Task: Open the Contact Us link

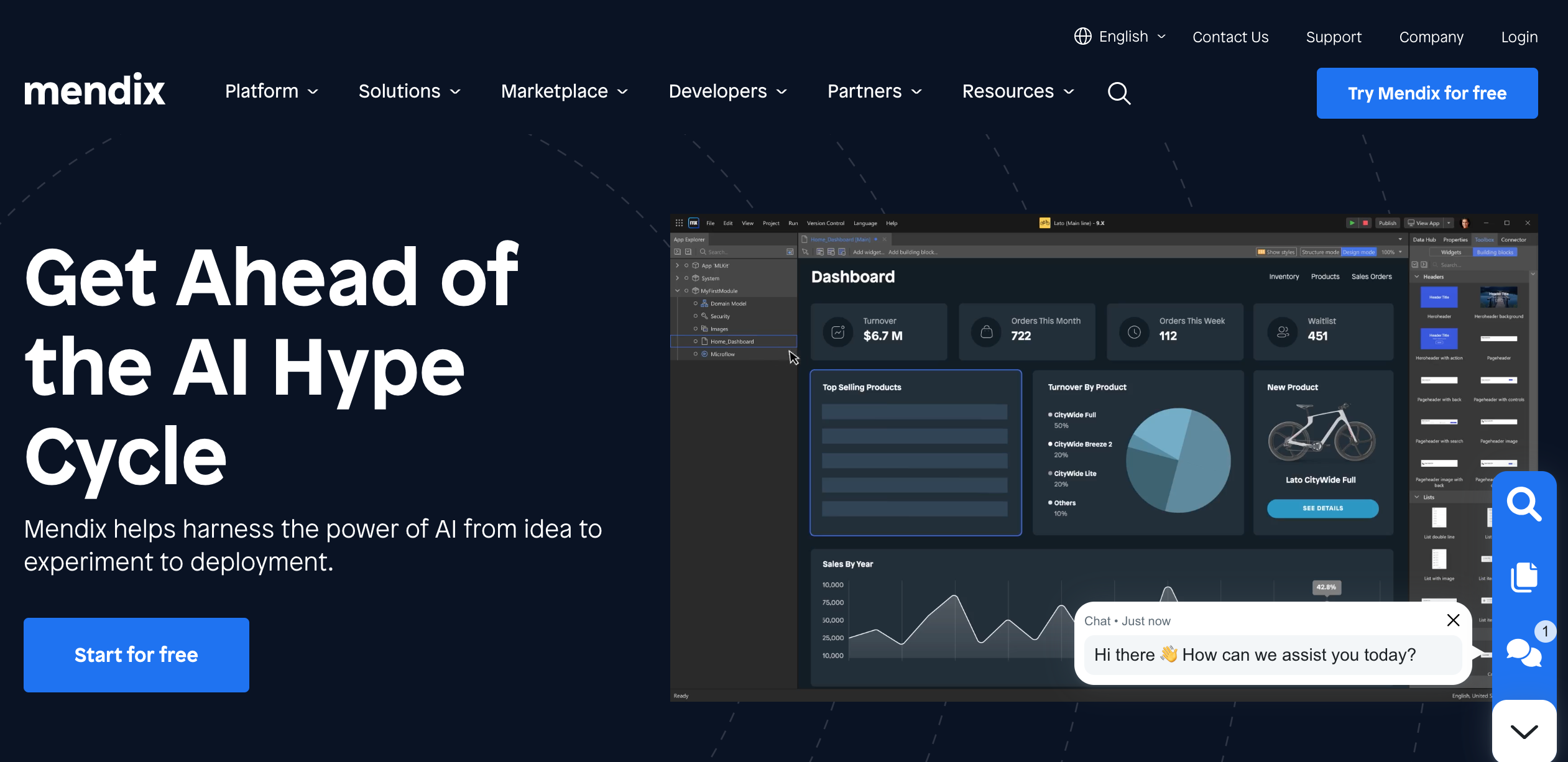Action: [1230, 37]
